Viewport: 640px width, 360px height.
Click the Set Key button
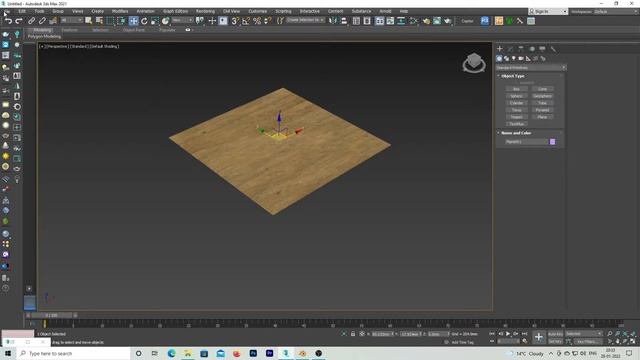click(555, 341)
